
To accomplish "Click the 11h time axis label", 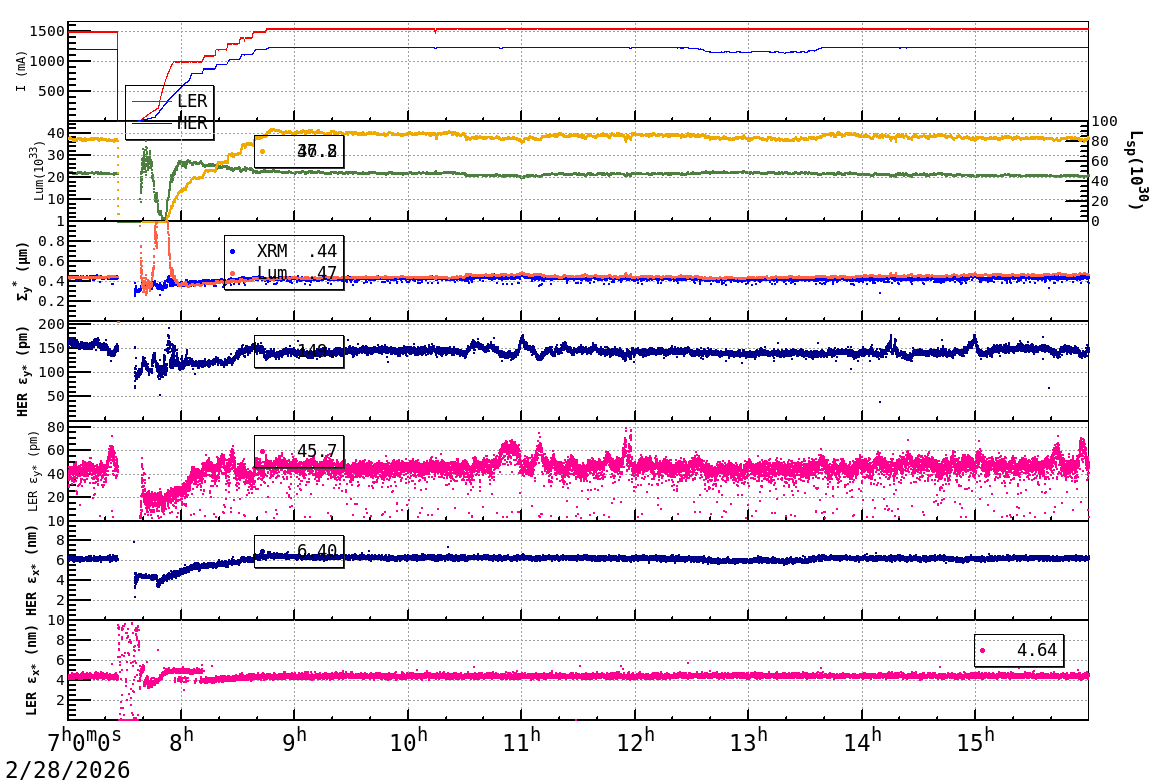I will 522,741.
